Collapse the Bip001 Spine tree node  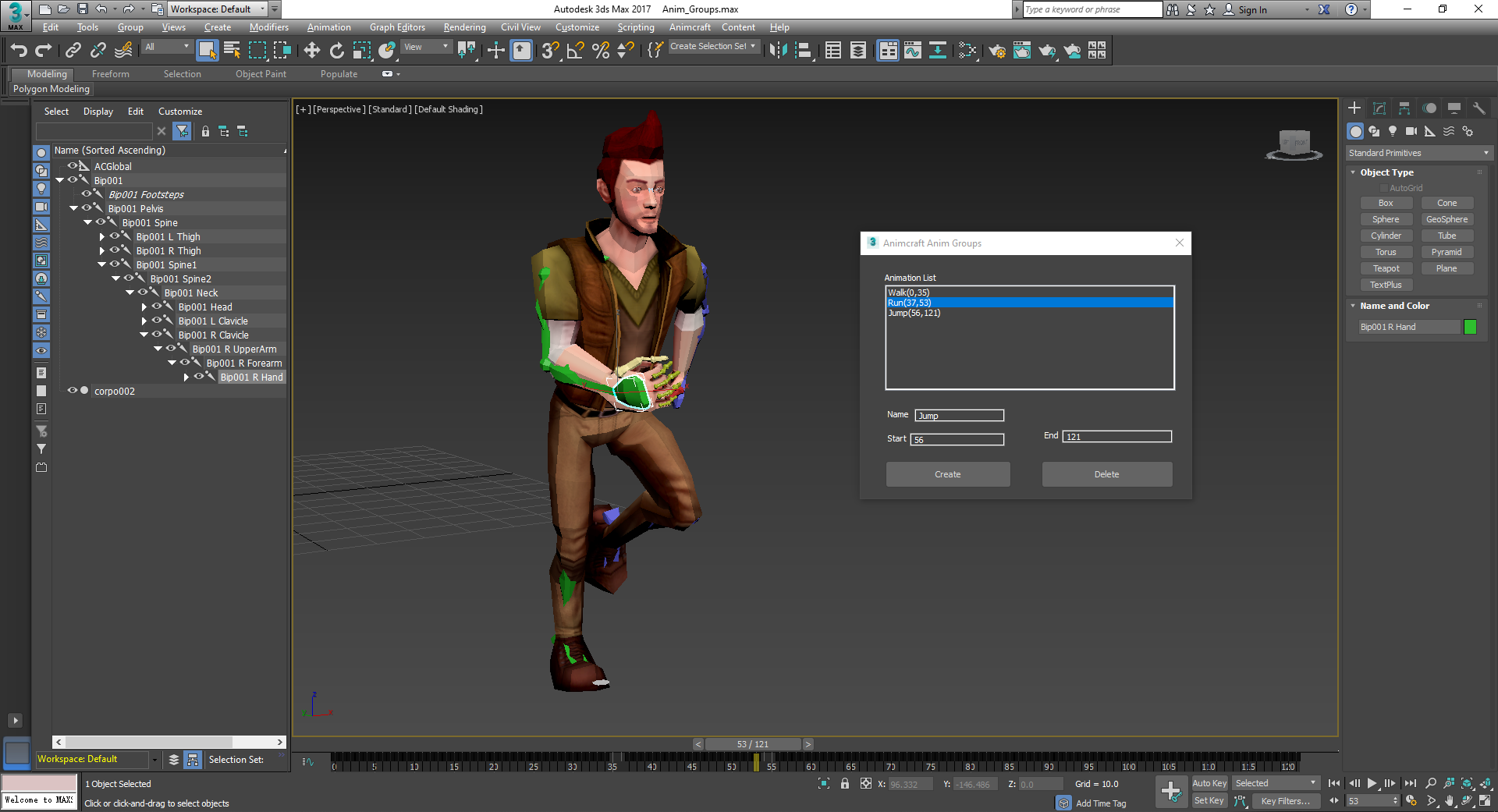[88, 223]
